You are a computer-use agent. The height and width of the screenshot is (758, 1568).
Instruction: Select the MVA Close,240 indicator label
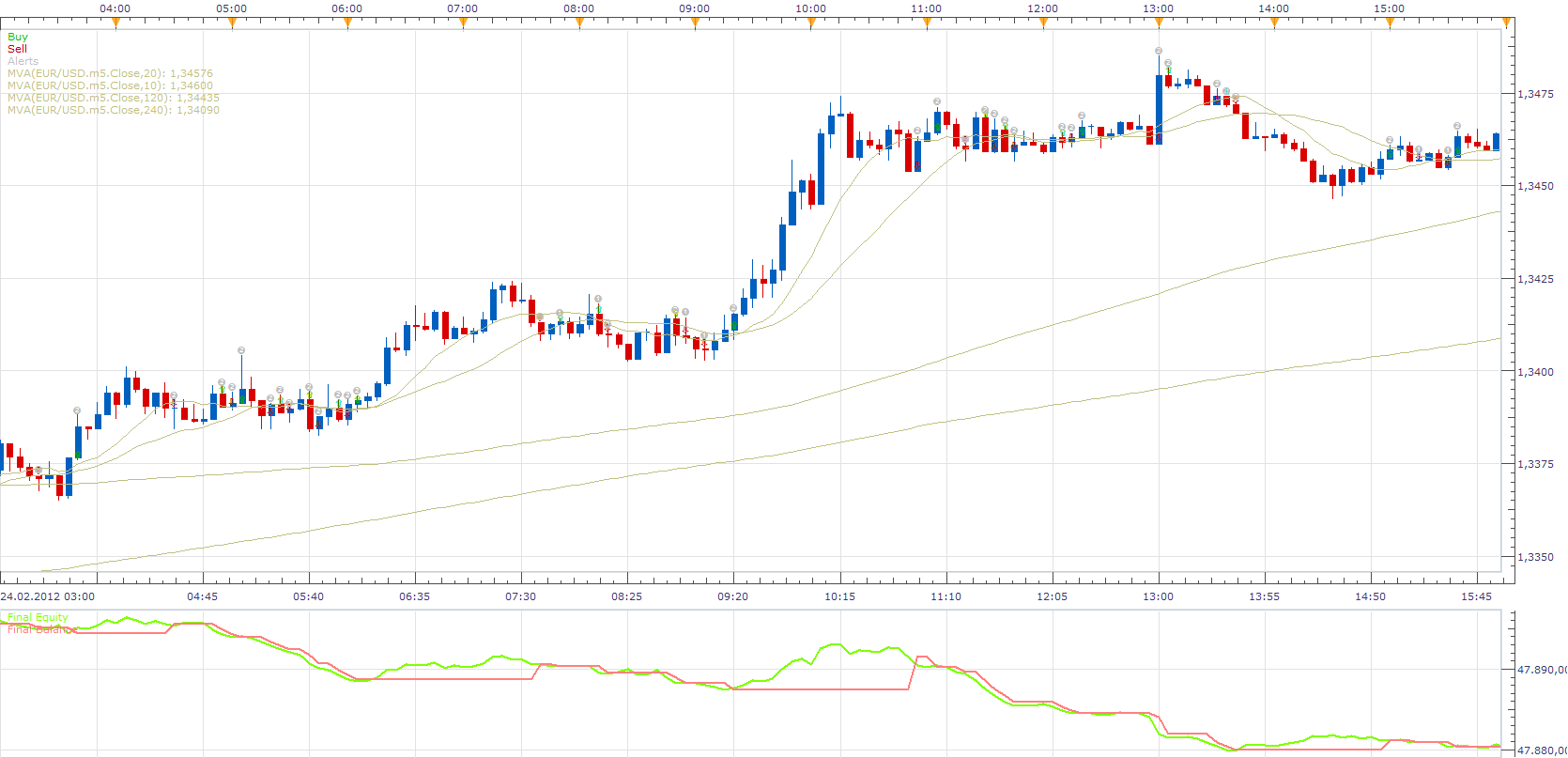pos(114,110)
